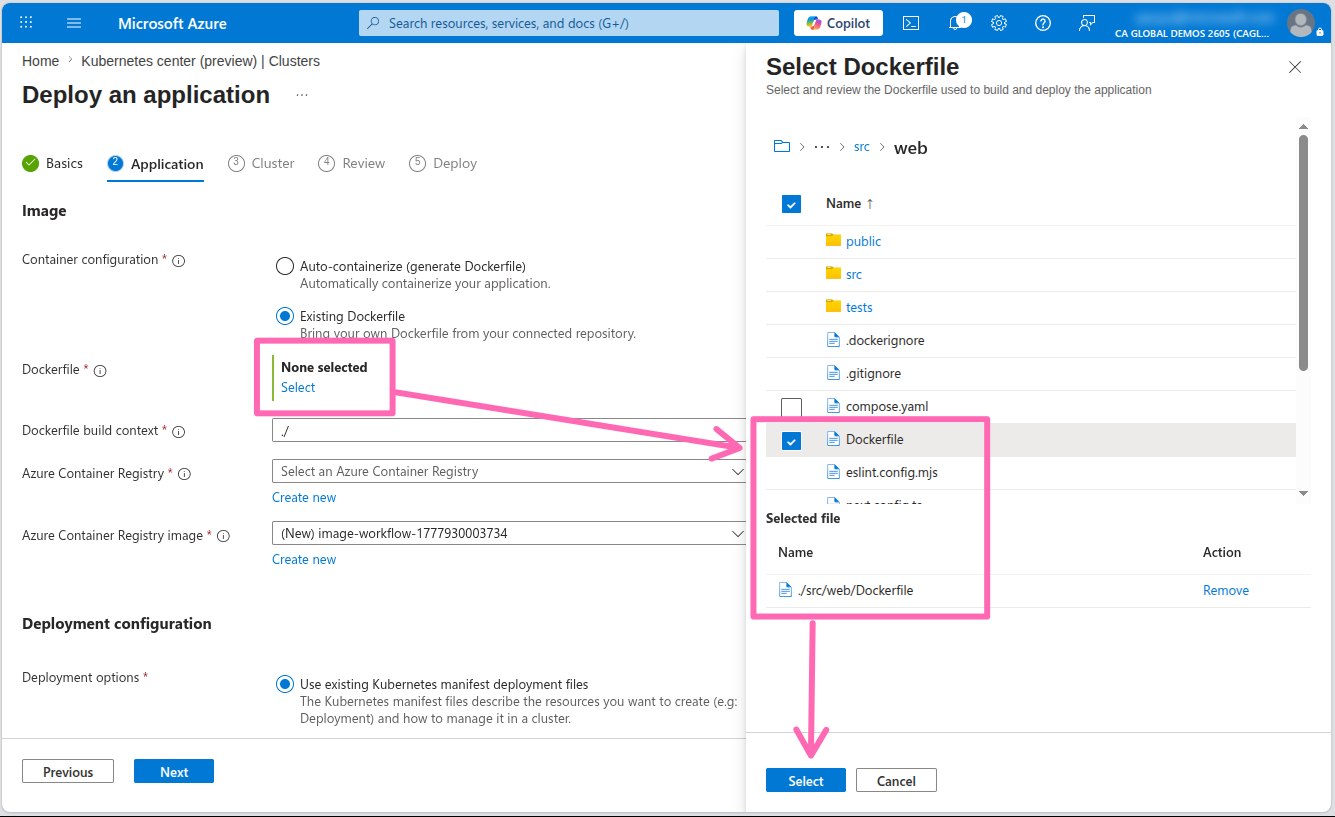Select the .gitignore file
Image resolution: width=1335 pixels, height=817 pixels.
click(873, 373)
